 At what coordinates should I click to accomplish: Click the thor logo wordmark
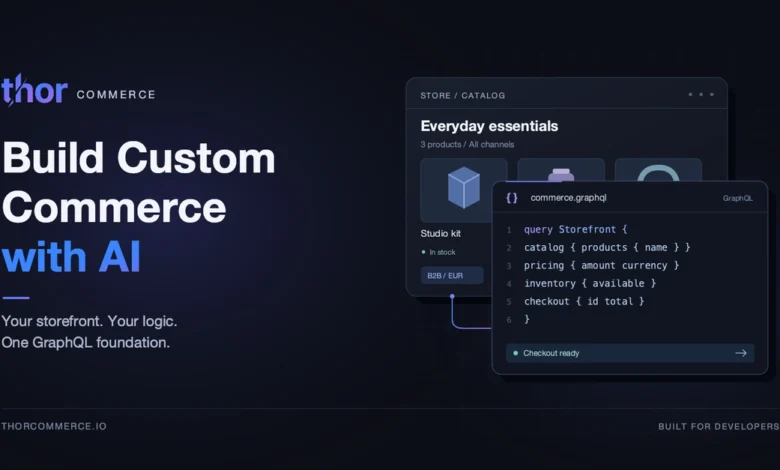pyautogui.click(x=34, y=91)
